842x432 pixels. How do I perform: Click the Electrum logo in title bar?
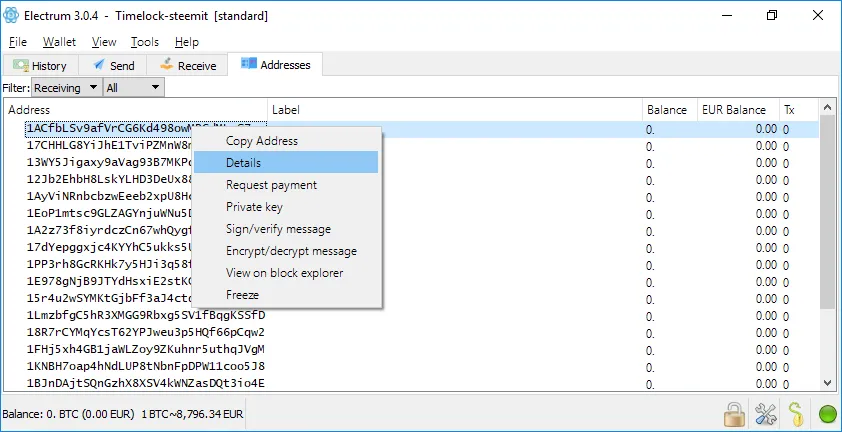pyautogui.click(x=11, y=16)
